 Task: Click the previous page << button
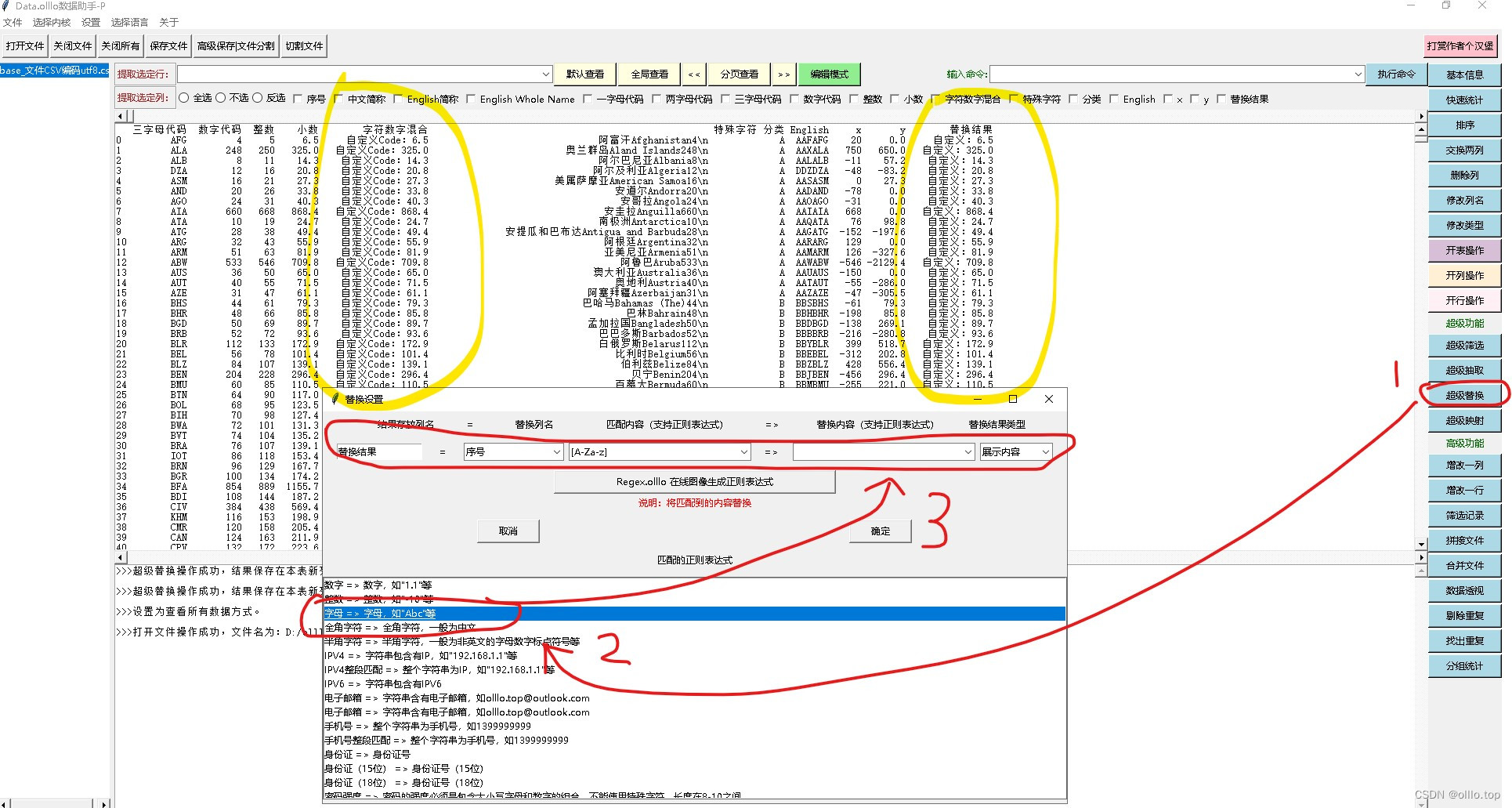tap(694, 74)
